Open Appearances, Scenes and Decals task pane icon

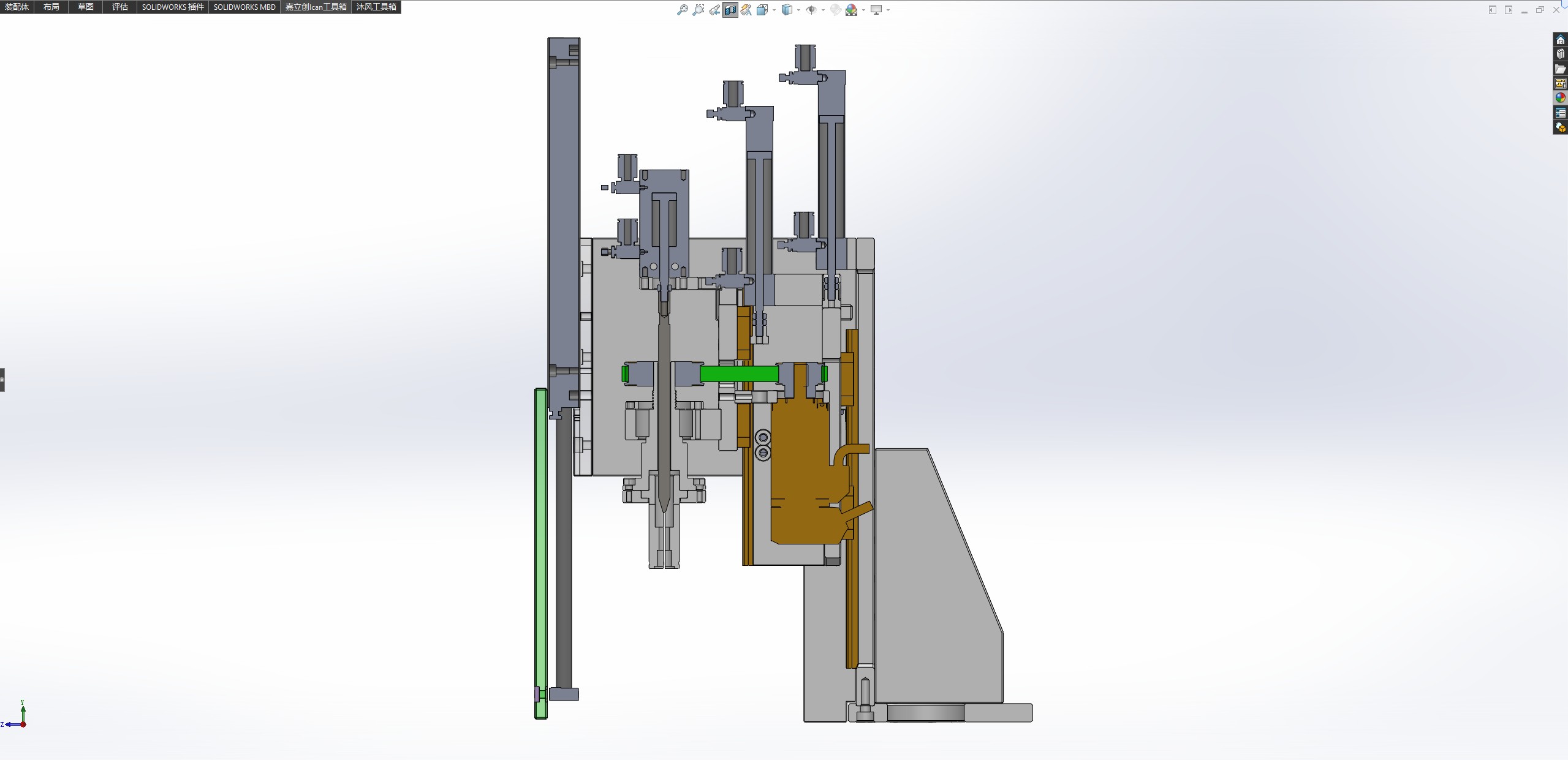pyautogui.click(x=1560, y=98)
